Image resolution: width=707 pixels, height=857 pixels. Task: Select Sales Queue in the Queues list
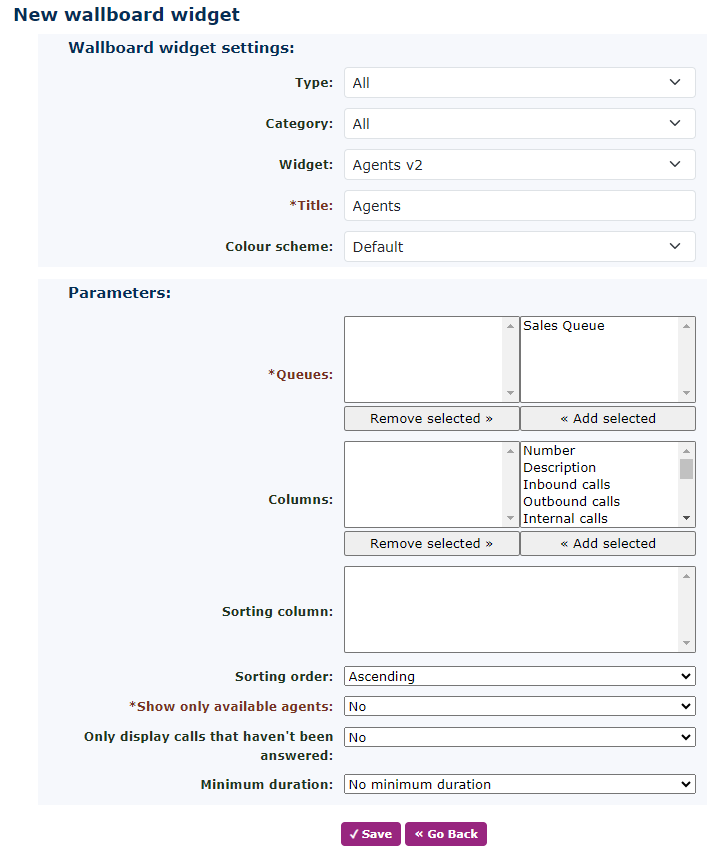[564, 326]
